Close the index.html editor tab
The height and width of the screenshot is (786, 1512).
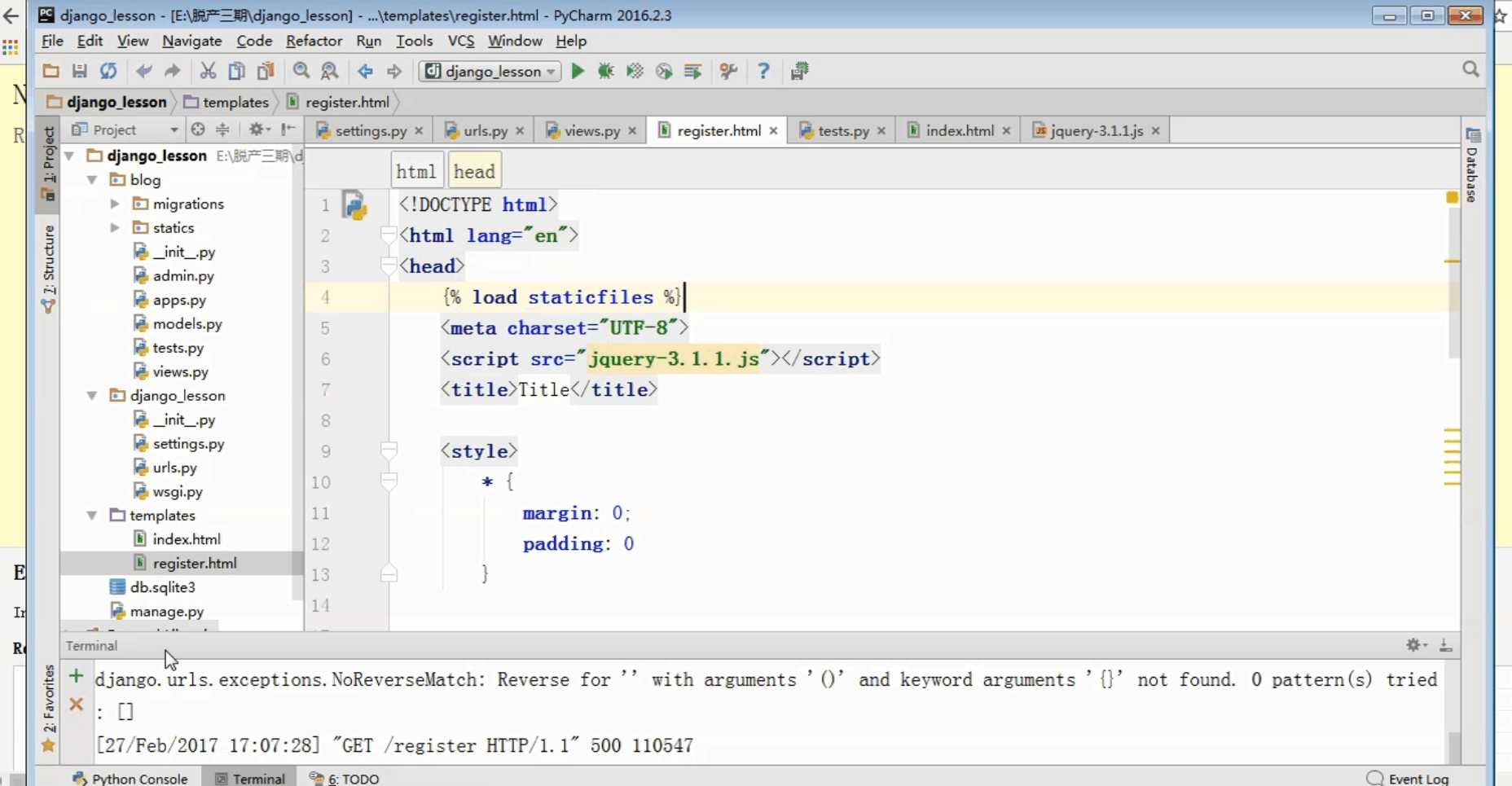pyautogui.click(x=1006, y=130)
